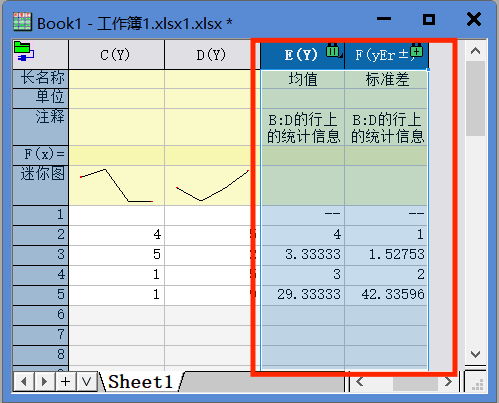Click cell with value 3.33333

303,255
